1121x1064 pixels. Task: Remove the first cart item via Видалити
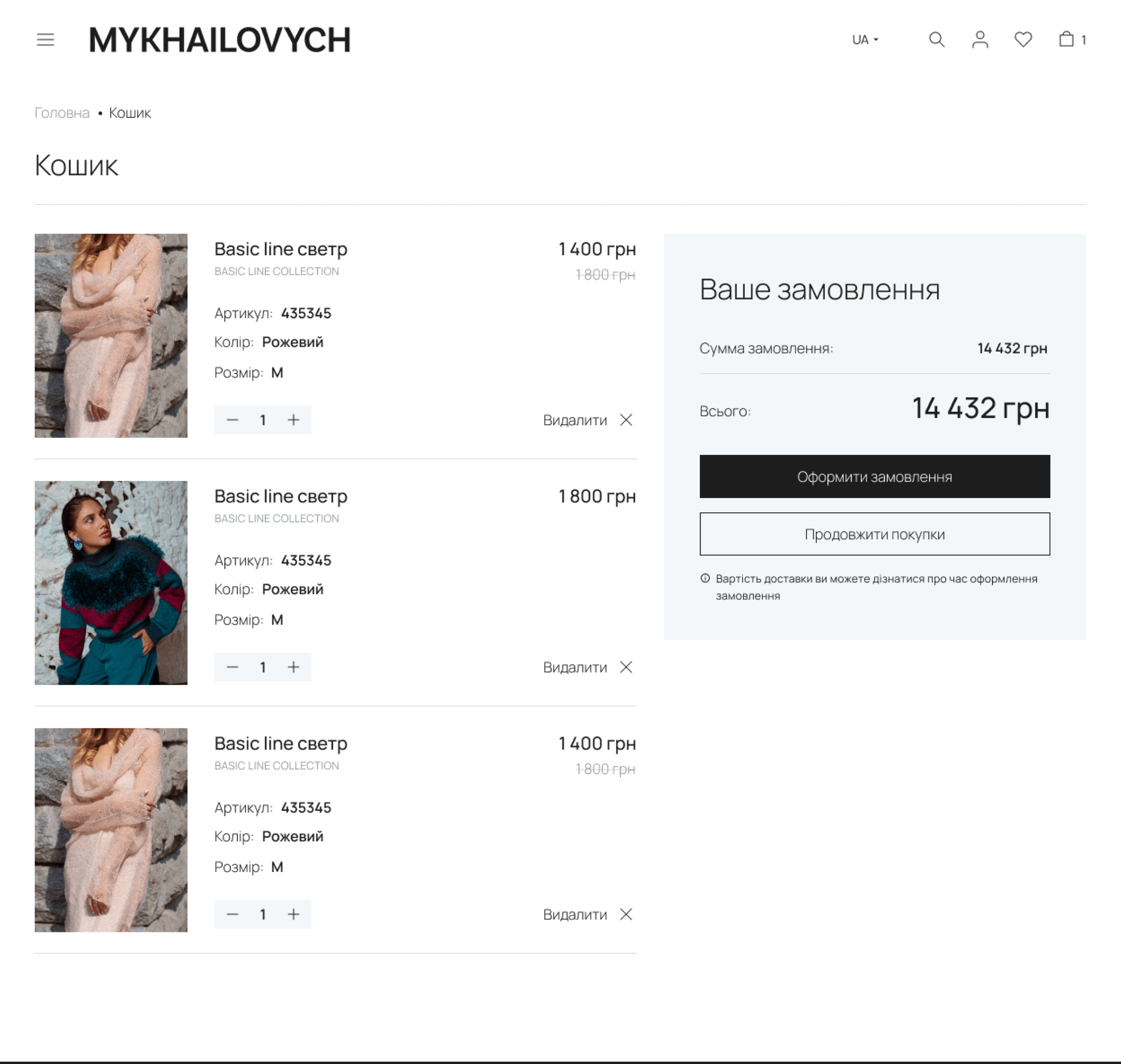tap(588, 420)
